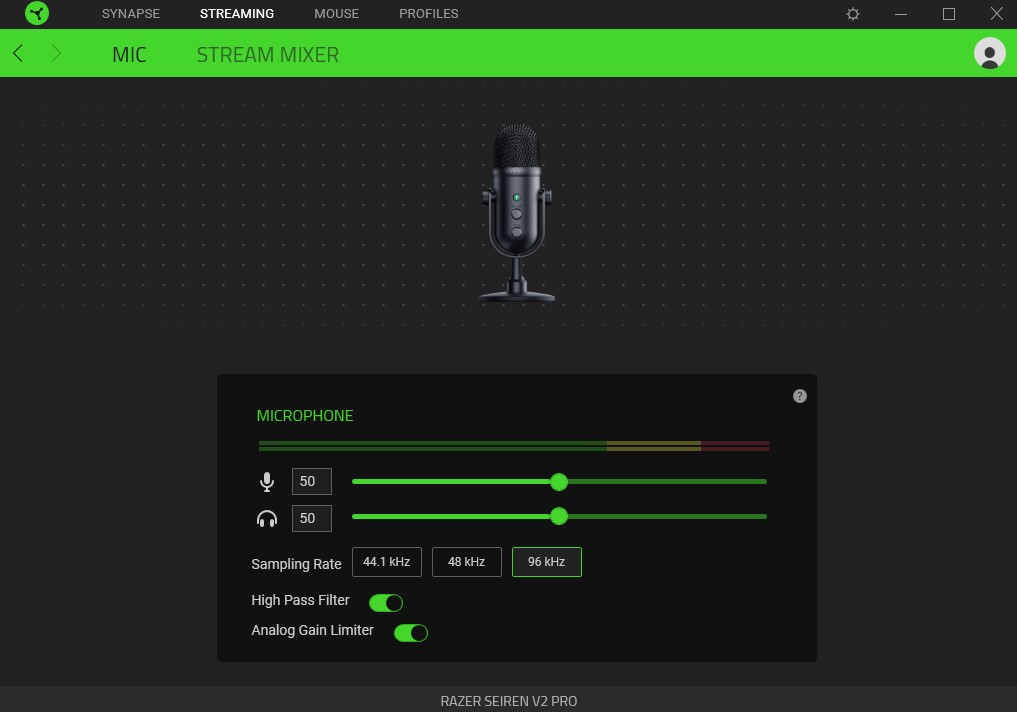Open the Profiles tab
The width and height of the screenshot is (1017, 712).
[428, 14]
